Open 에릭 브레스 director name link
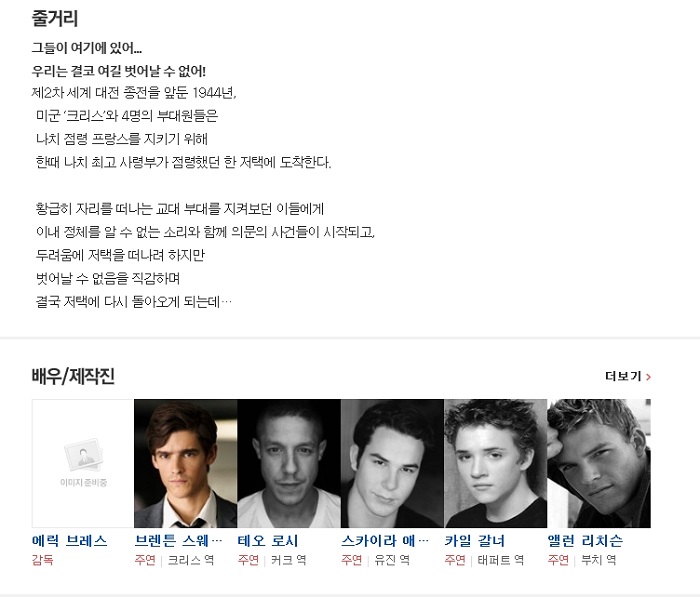Image resolution: width=700 pixels, height=597 pixels. tap(70, 541)
